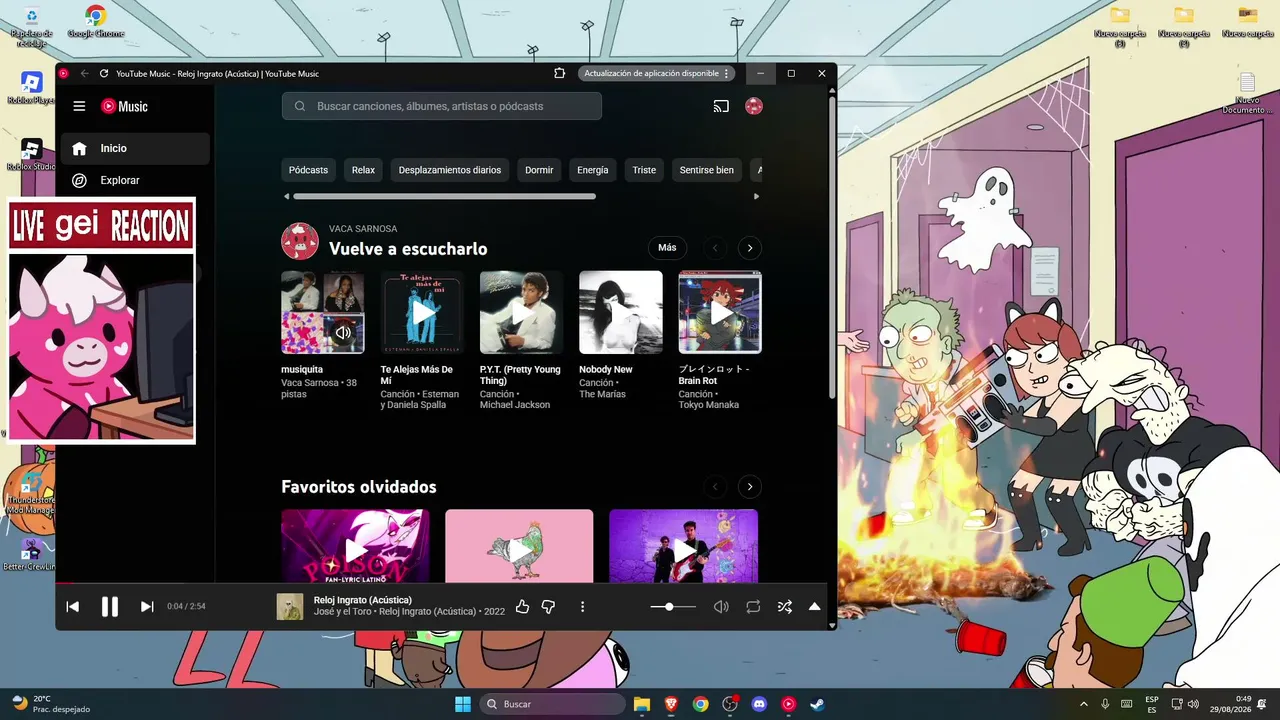Play P.Y.T. (Pretty Young Thing) thumbnail
This screenshot has height=720, width=1280.
click(521, 312)
